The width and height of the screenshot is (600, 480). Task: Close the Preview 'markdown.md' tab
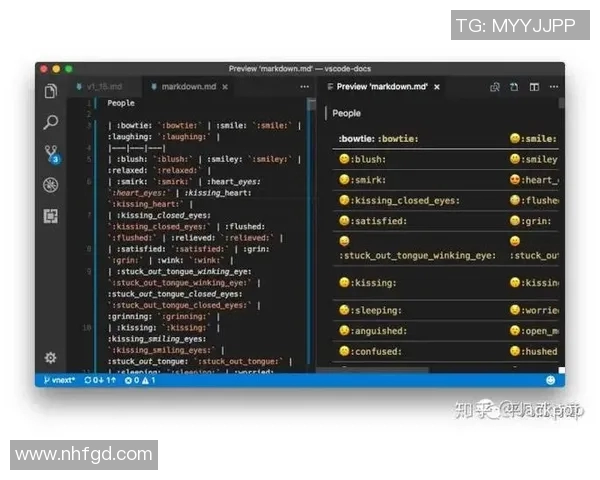pos(437,87)
